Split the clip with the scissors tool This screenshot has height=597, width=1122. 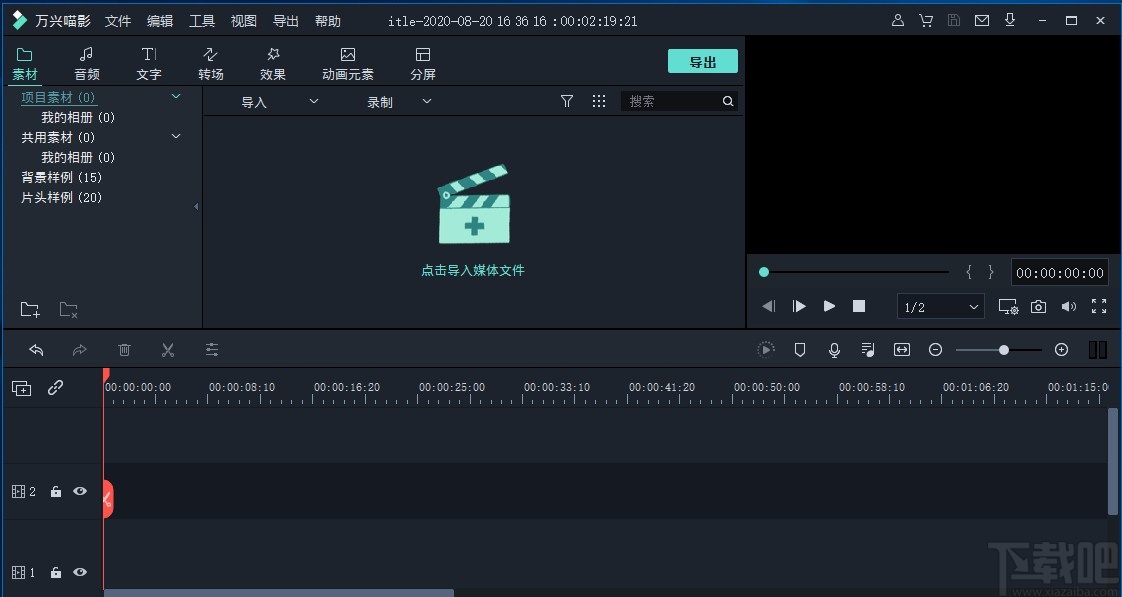point(167,350)
